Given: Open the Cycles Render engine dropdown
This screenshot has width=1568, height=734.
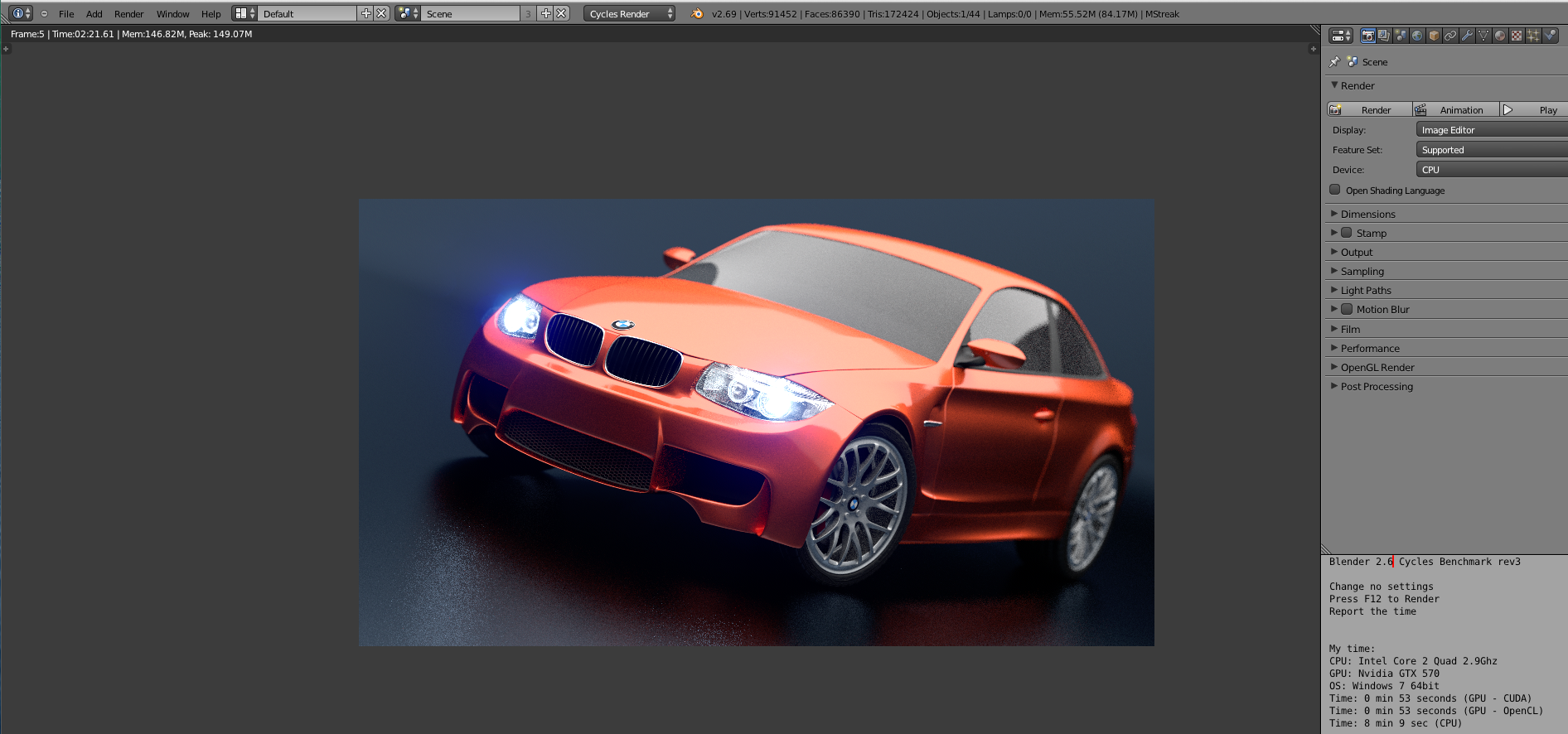Looking at the screenshot, I should pyautogui.click(x=629, y=13).
